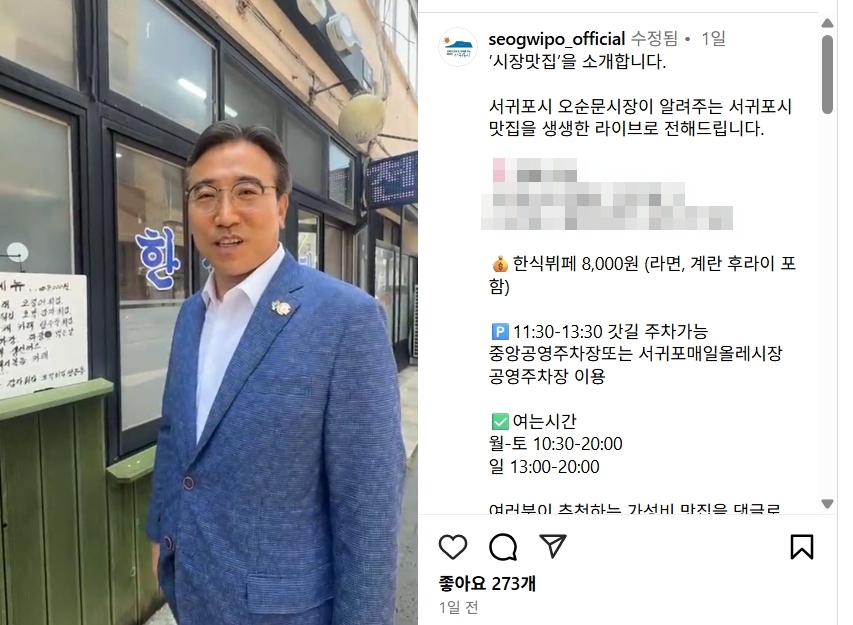
Task: Click the 1일 전 timestamp below likes
Action: tap(459, 607)
